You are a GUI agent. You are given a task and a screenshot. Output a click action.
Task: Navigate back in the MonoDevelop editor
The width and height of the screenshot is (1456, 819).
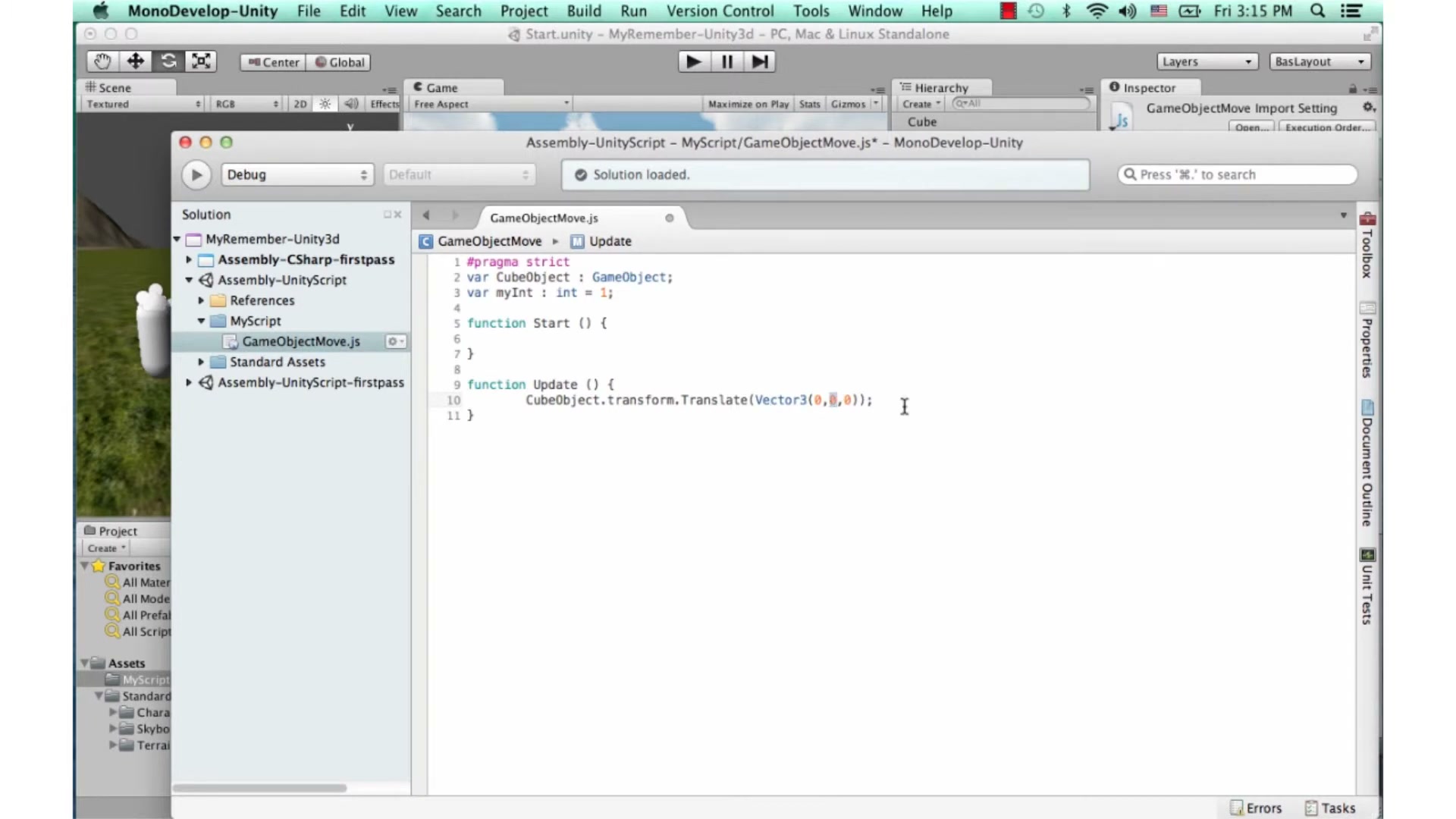coord(426,215)
